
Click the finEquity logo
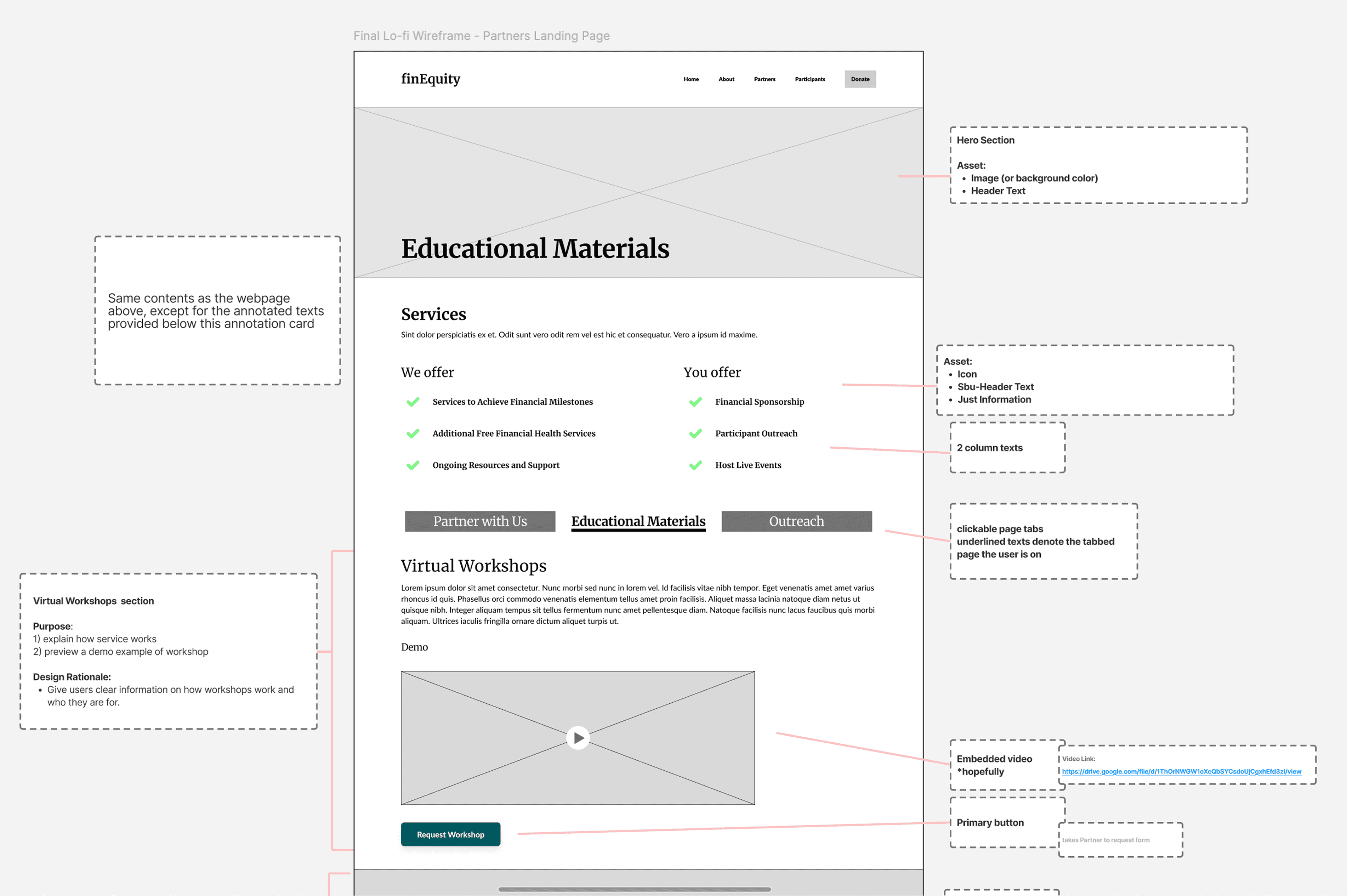[x=430, y=79]
